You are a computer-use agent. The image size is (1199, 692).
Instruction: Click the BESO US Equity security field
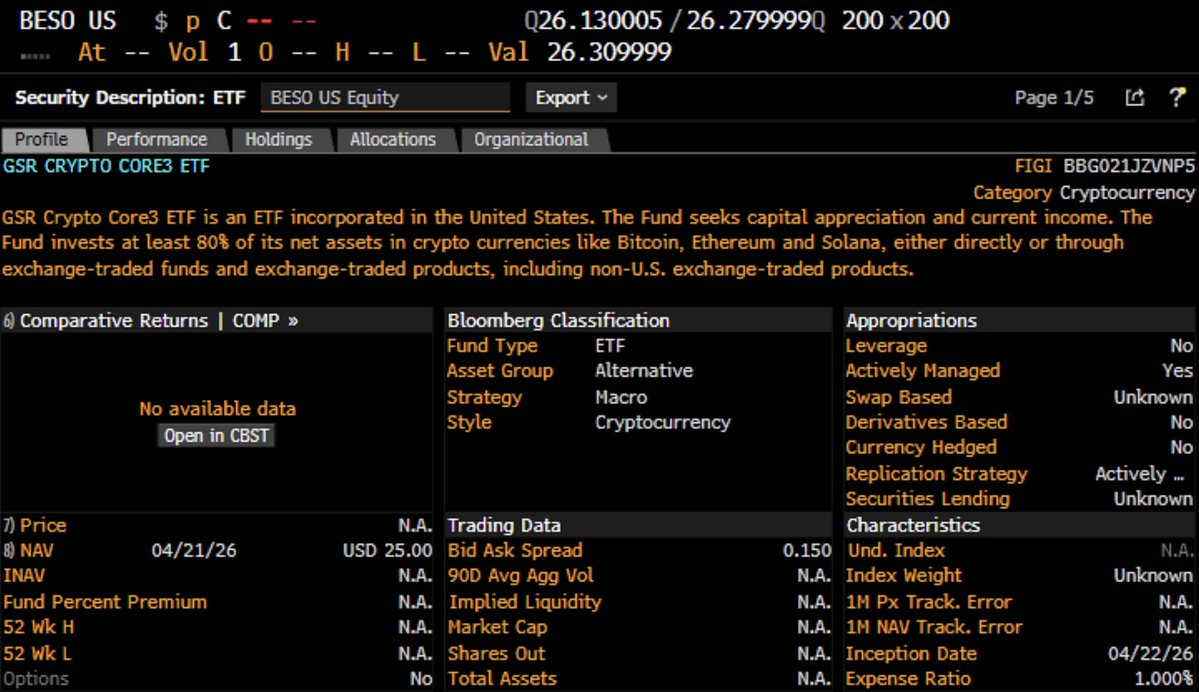[x=385, y=97]
